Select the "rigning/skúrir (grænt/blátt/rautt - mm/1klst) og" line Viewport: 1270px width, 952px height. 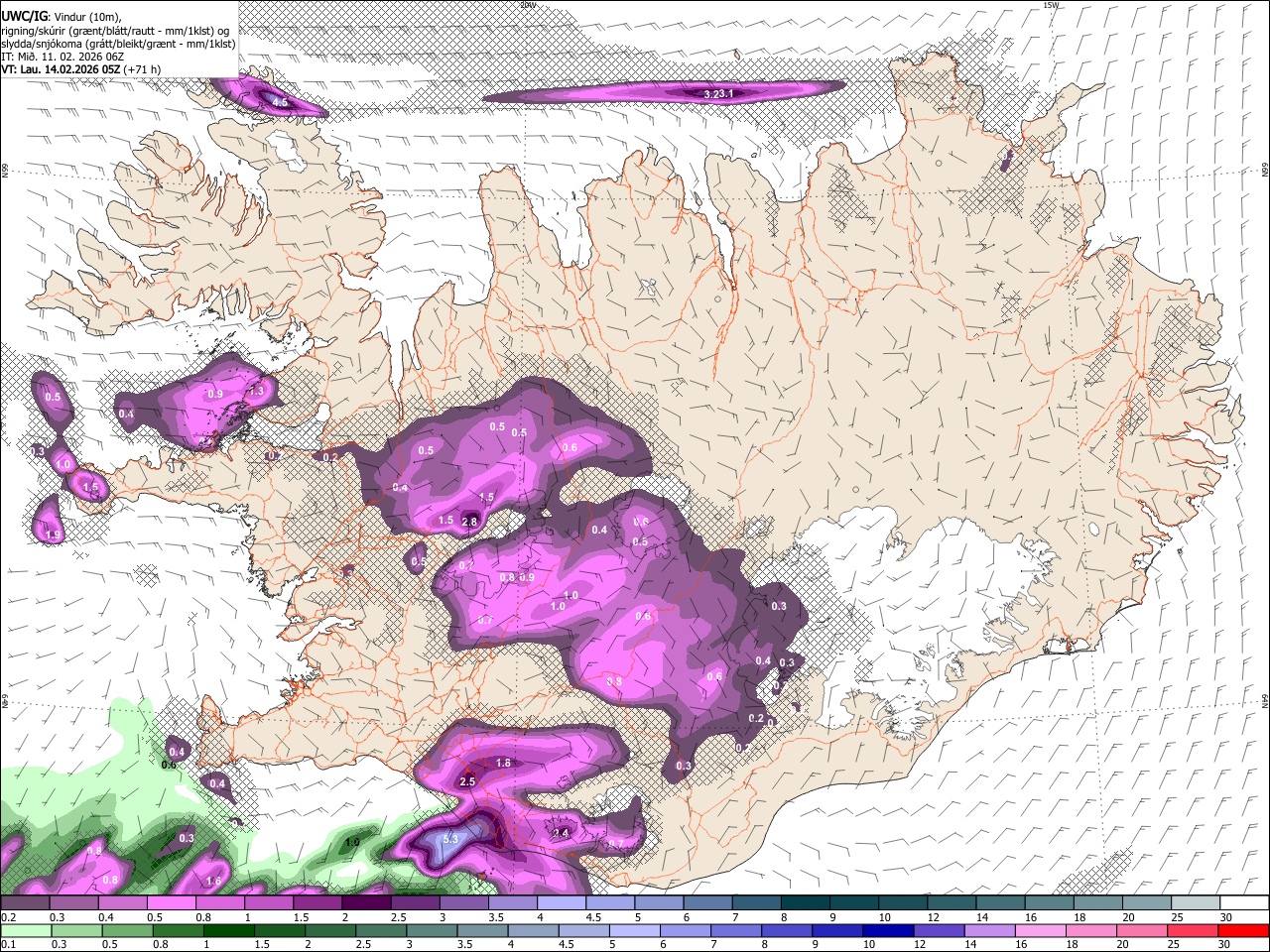116,31
